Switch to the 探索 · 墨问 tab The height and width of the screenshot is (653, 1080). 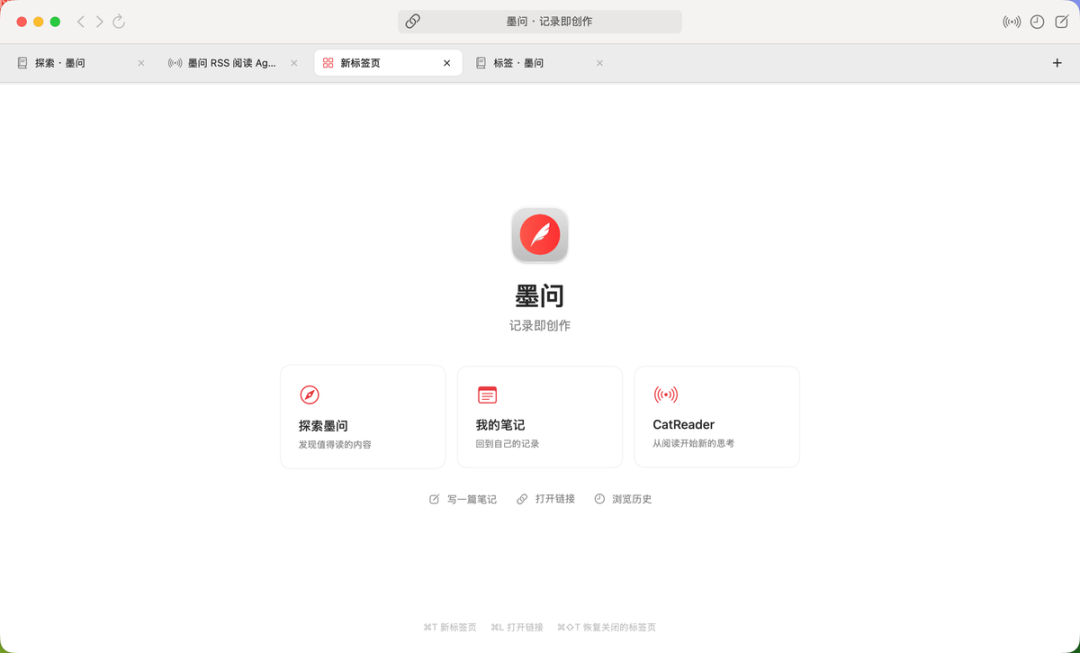[81, 63]
